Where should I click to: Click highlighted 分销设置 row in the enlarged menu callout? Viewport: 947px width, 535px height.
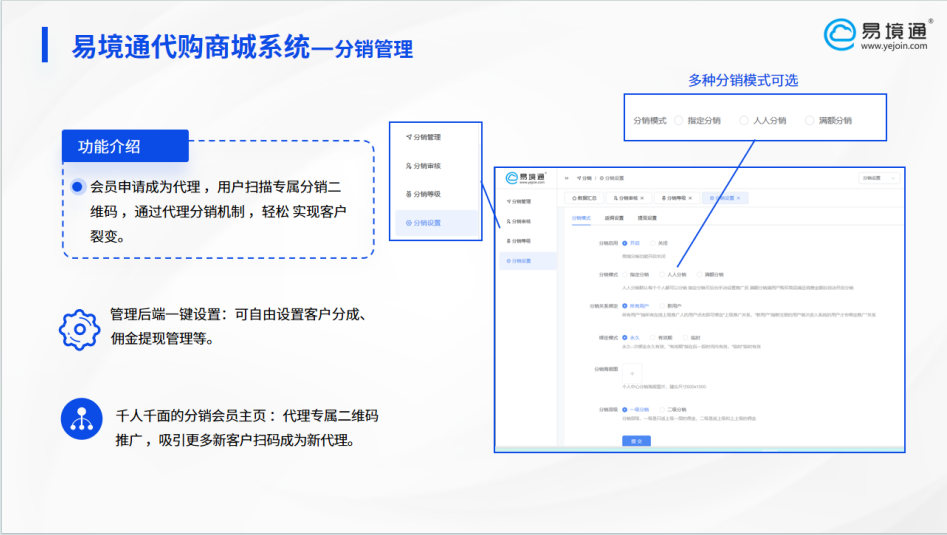[436, 223]
